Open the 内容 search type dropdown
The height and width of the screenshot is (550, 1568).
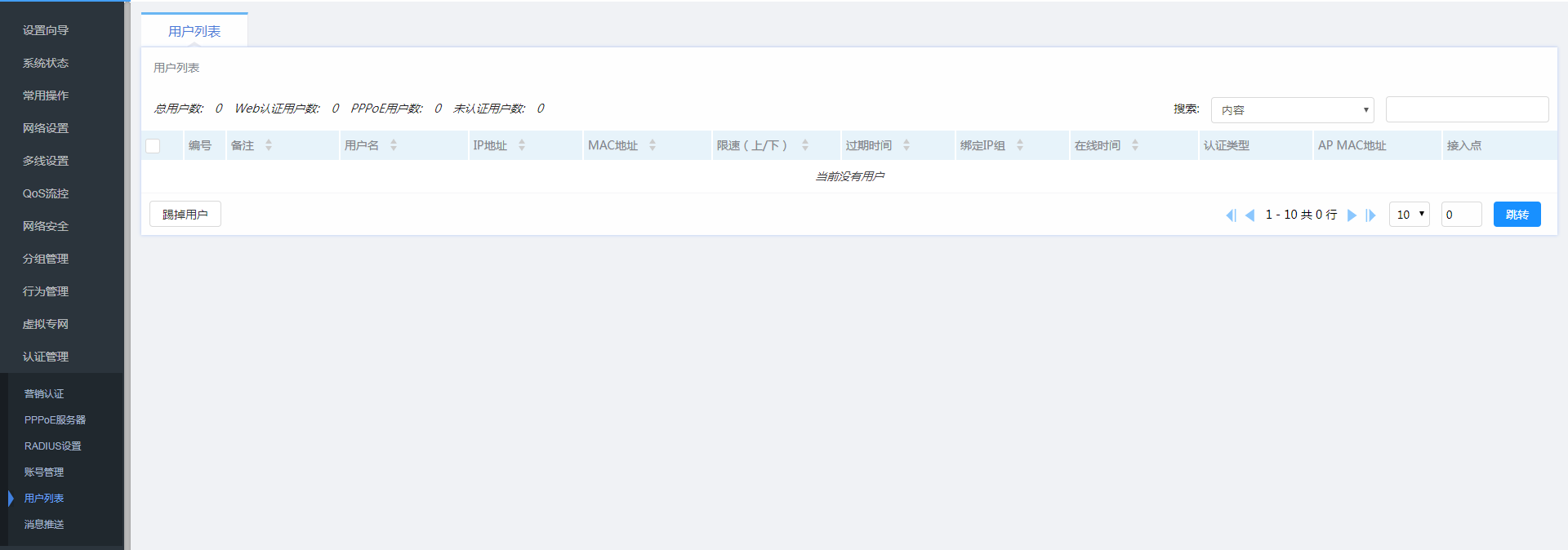click(x=1292, y=110)
